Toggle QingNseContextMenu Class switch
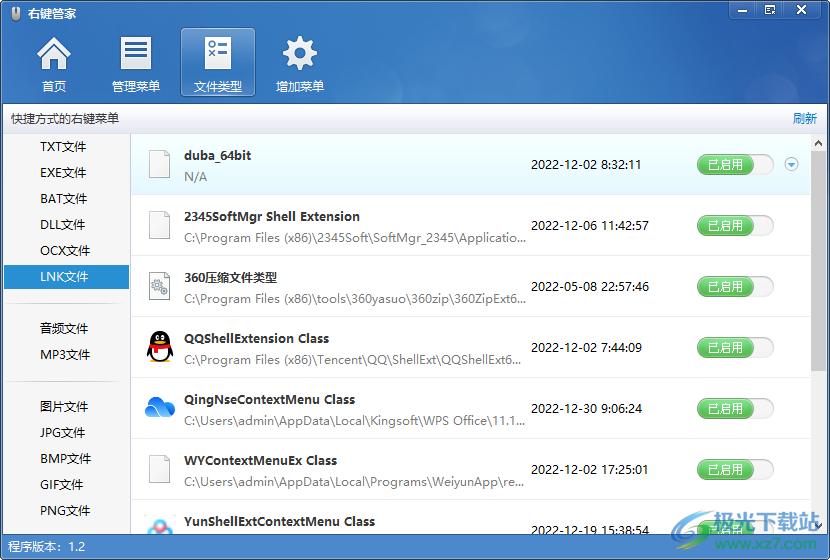Image resolution: width=830 pixels, height=560 pixels. [735, 408]
